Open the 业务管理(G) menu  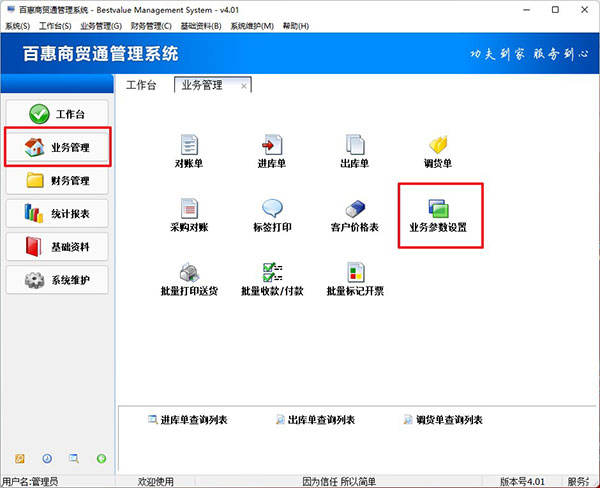tap(101, 26)
